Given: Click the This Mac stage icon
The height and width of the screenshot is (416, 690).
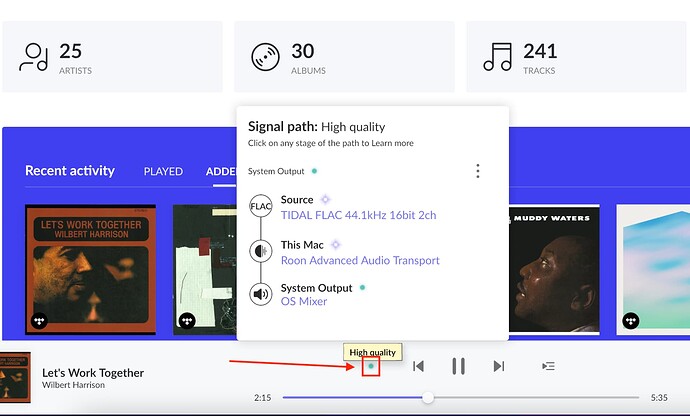Looking at the screenshot, I should 261,251.
